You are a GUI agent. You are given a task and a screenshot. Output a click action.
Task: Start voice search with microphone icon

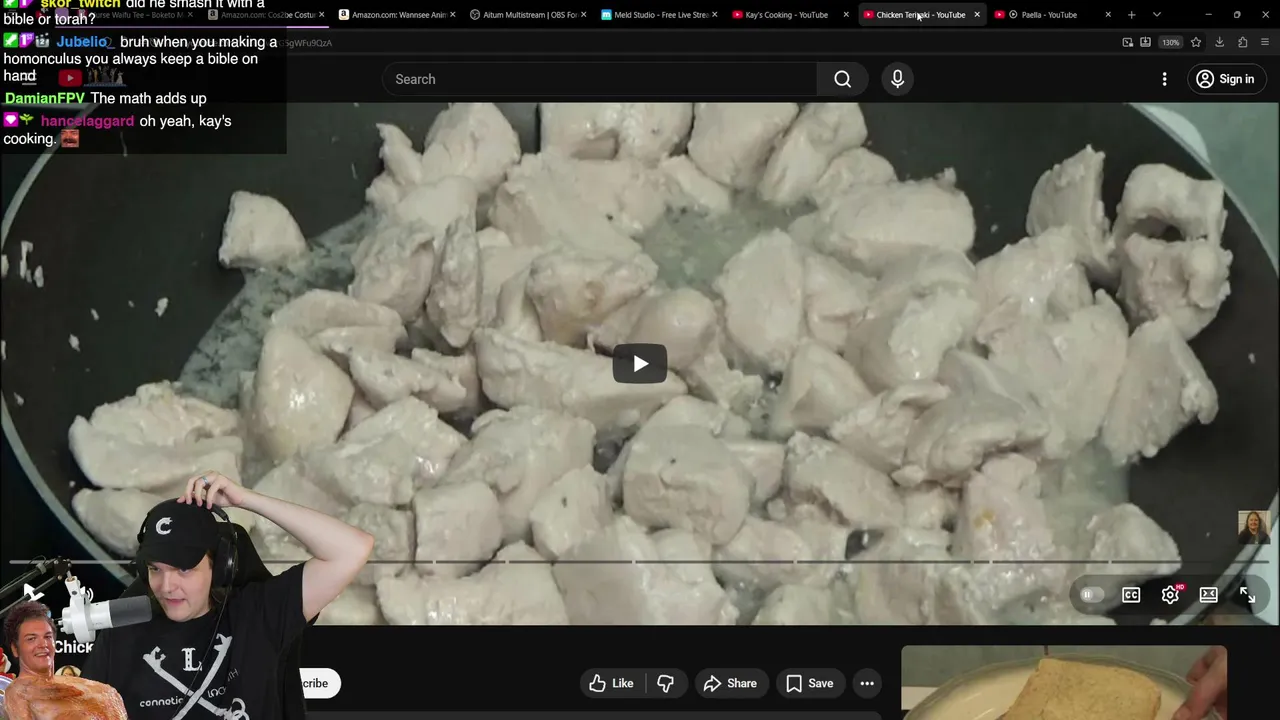tap(897, 79)
